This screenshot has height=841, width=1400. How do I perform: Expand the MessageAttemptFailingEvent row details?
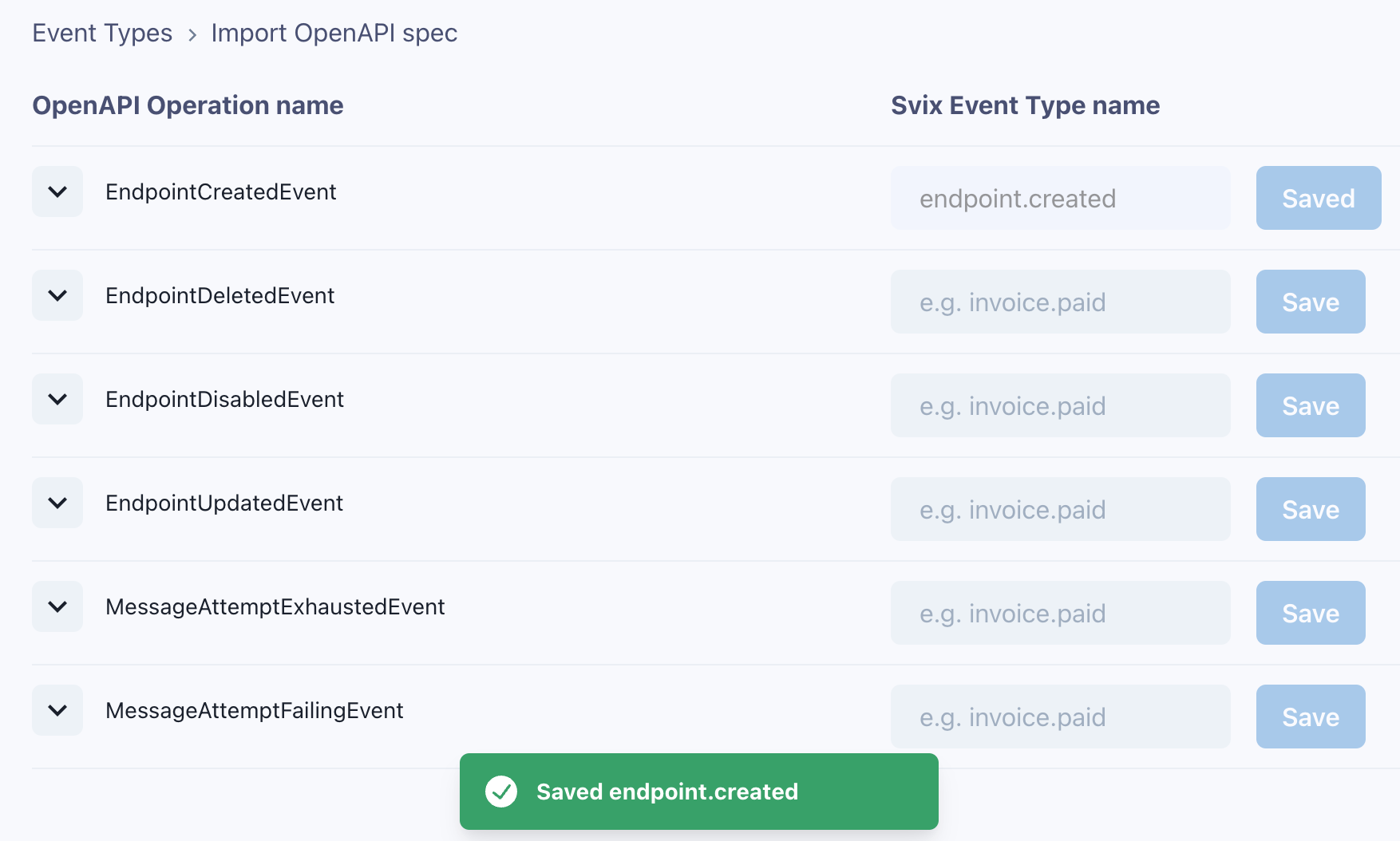point(57,710)
